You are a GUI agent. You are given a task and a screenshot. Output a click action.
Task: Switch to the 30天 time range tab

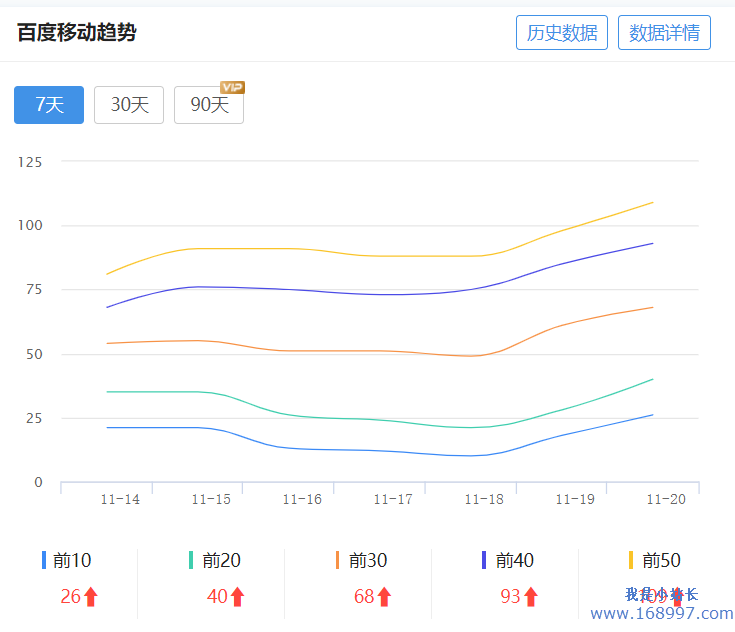point(129,105)
